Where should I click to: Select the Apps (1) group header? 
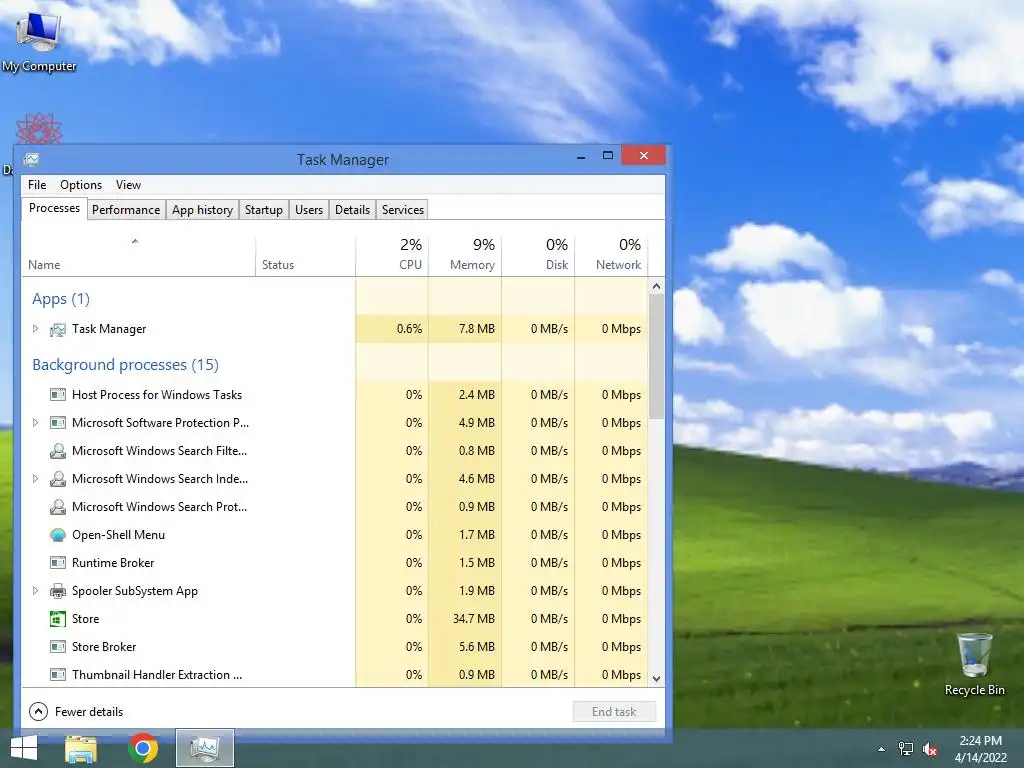(x=61, y=299)
